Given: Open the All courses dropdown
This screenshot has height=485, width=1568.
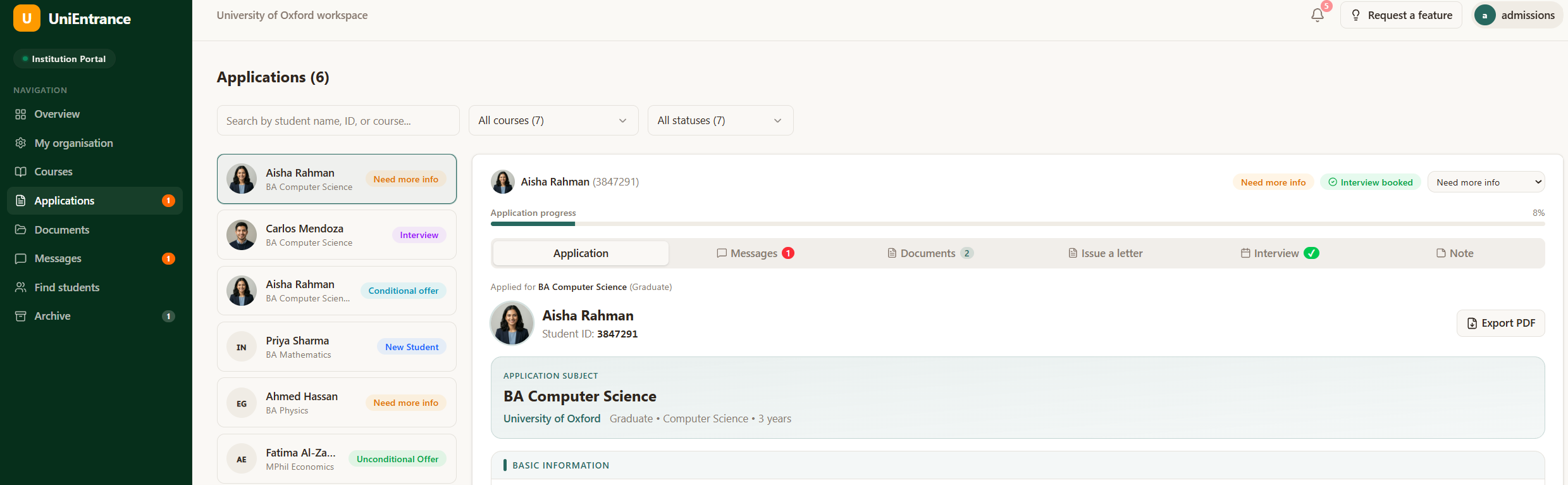Looking at the screenshot, I should tap(553, 120).
